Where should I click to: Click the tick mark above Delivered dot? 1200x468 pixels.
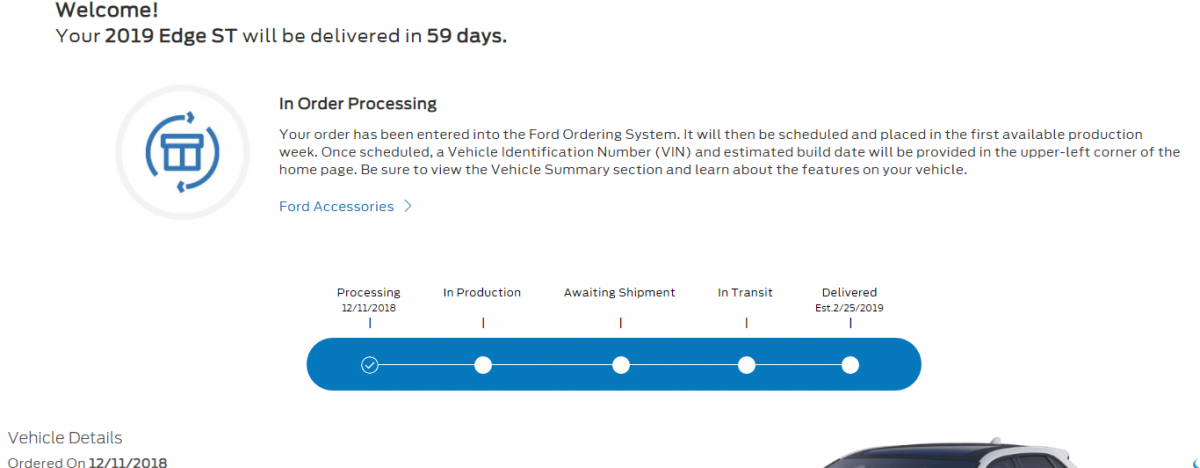850,323
